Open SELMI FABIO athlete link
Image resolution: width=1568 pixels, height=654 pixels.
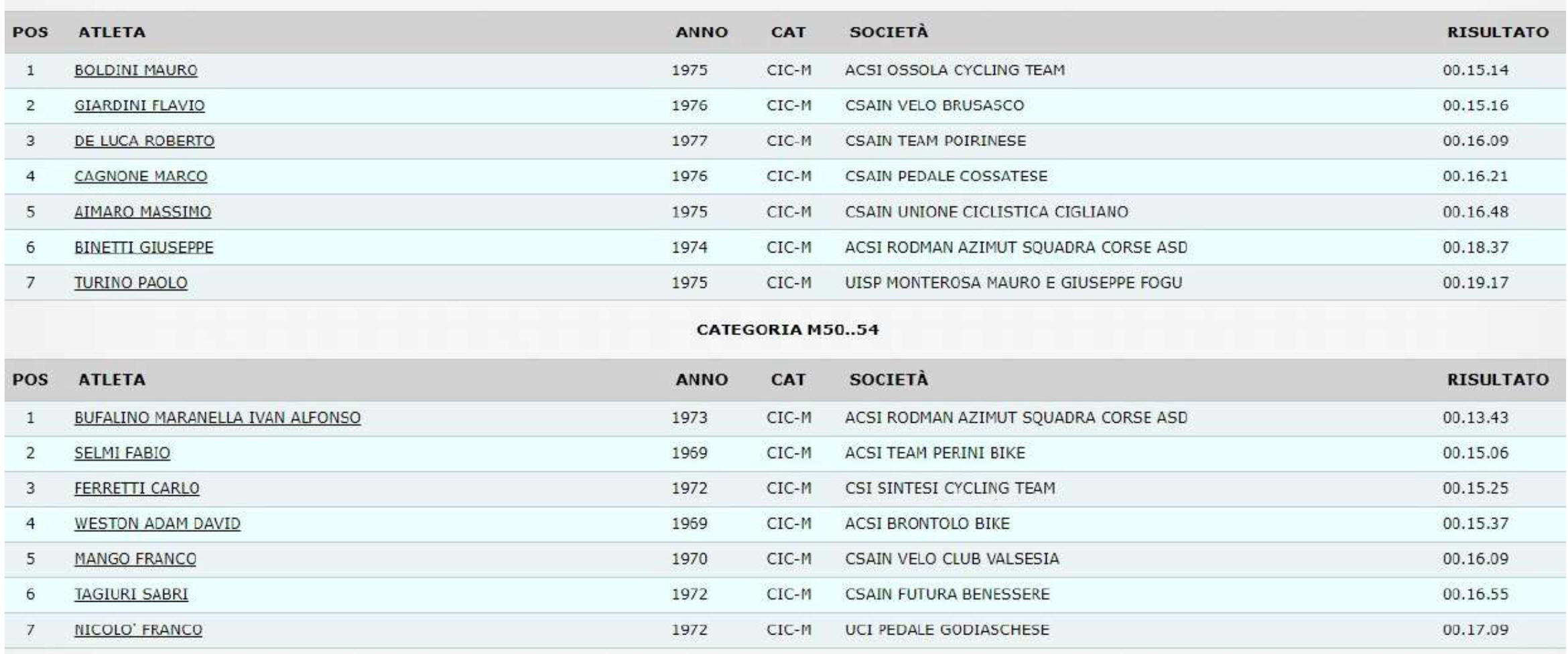coord(122,454)
